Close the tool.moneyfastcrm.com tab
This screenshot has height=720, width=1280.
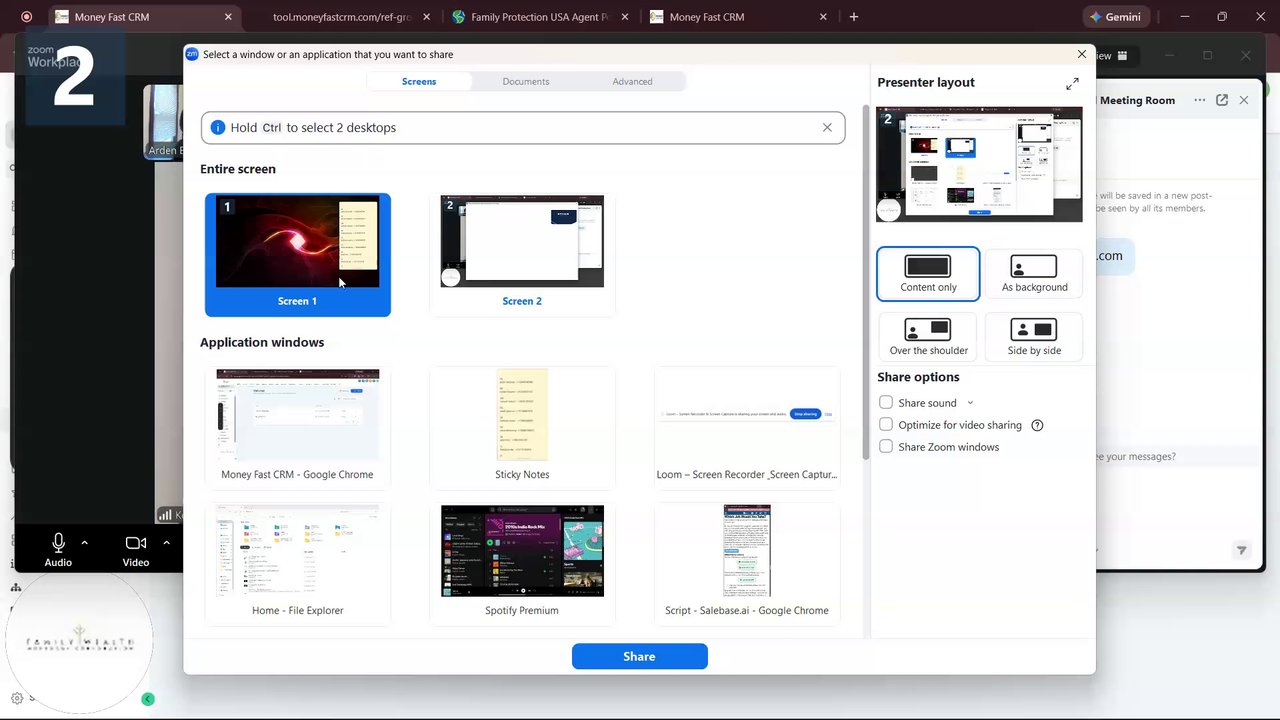tap(427, 17)
